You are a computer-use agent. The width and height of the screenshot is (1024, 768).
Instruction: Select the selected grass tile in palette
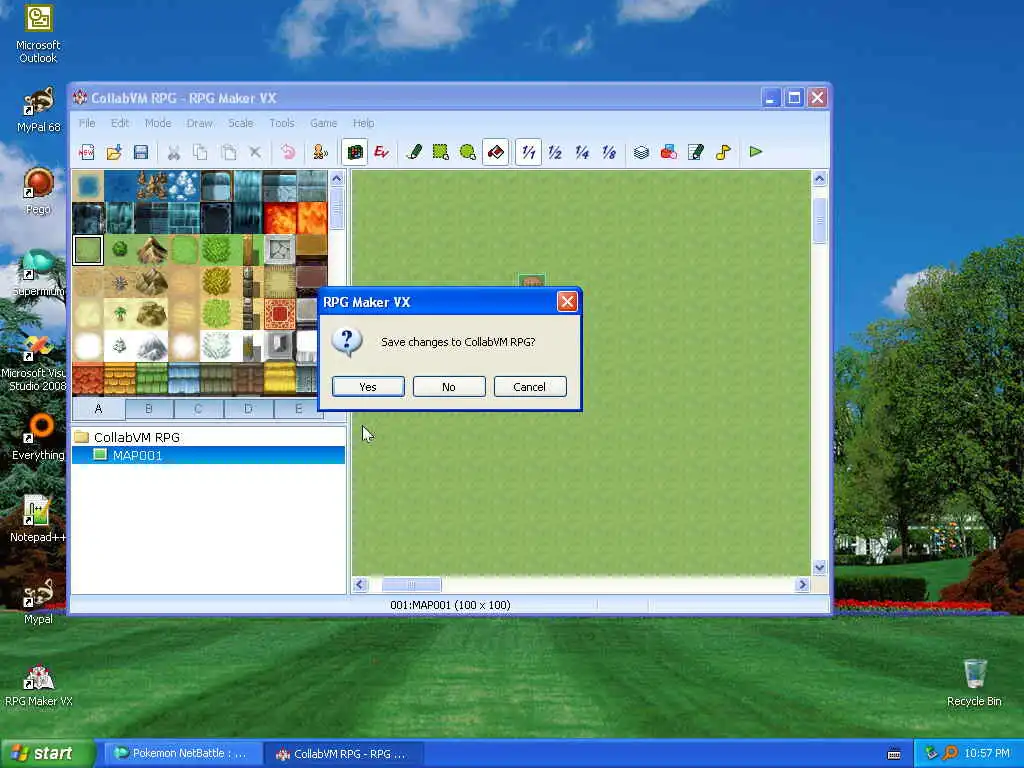(x=88, y=249)
